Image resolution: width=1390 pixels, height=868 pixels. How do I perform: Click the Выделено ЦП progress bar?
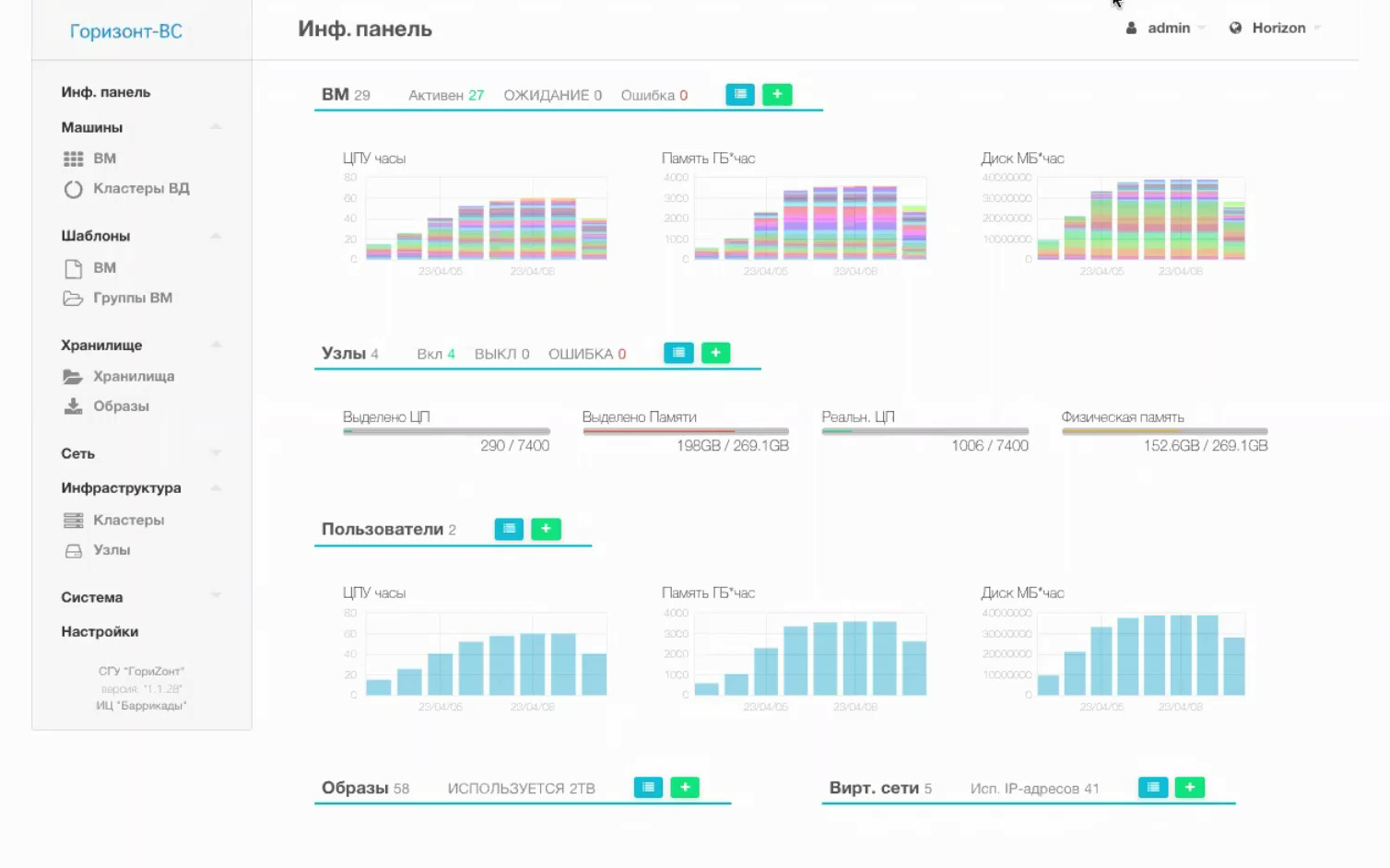point(446,431)
